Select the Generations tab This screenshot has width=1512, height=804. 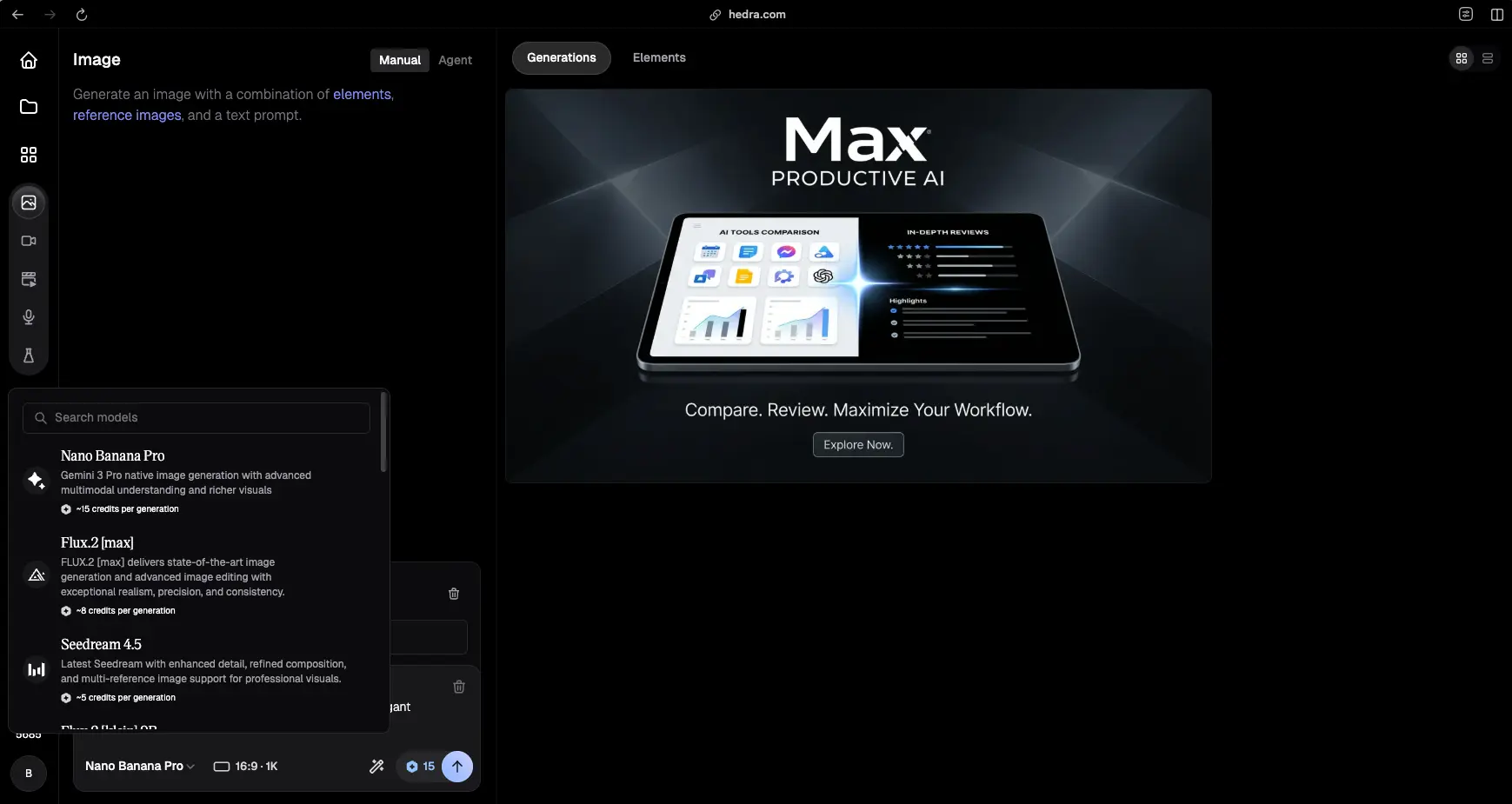[x=561, y=58]
